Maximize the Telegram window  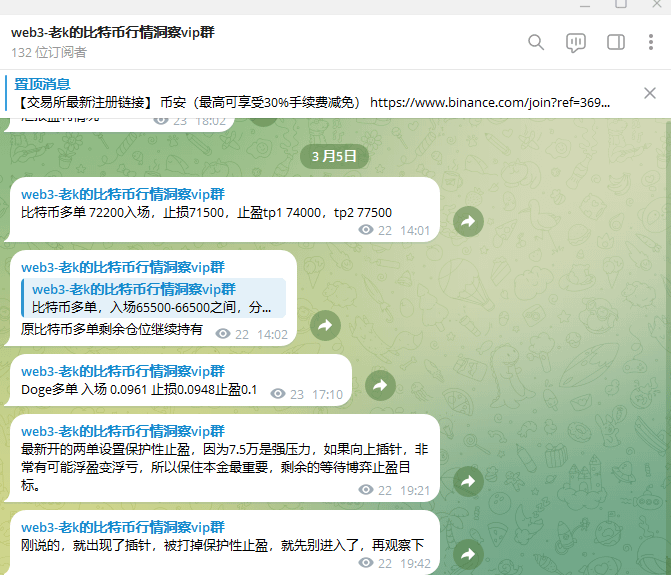[x=621, y=4]
